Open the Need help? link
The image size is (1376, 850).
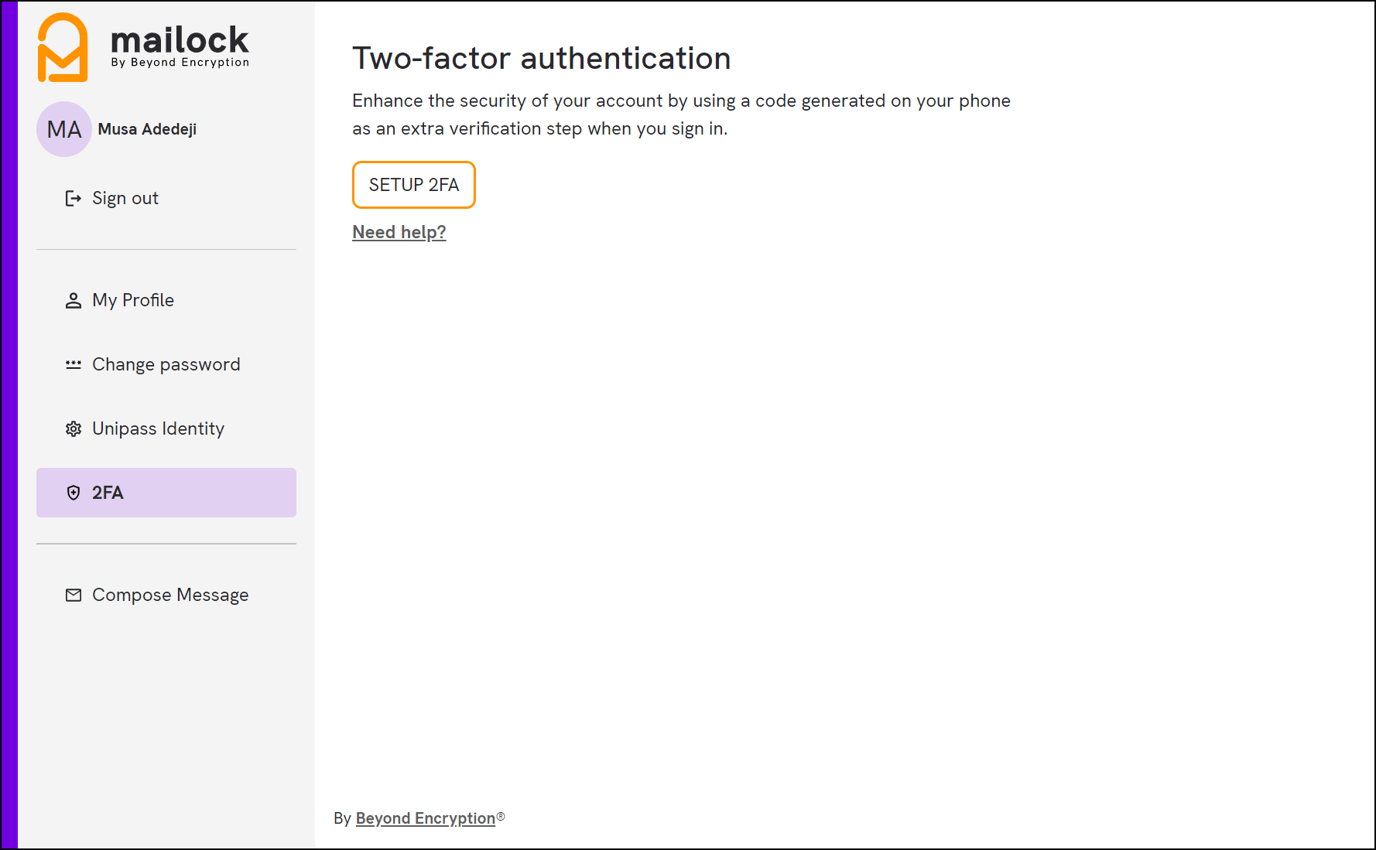[398, 232]
